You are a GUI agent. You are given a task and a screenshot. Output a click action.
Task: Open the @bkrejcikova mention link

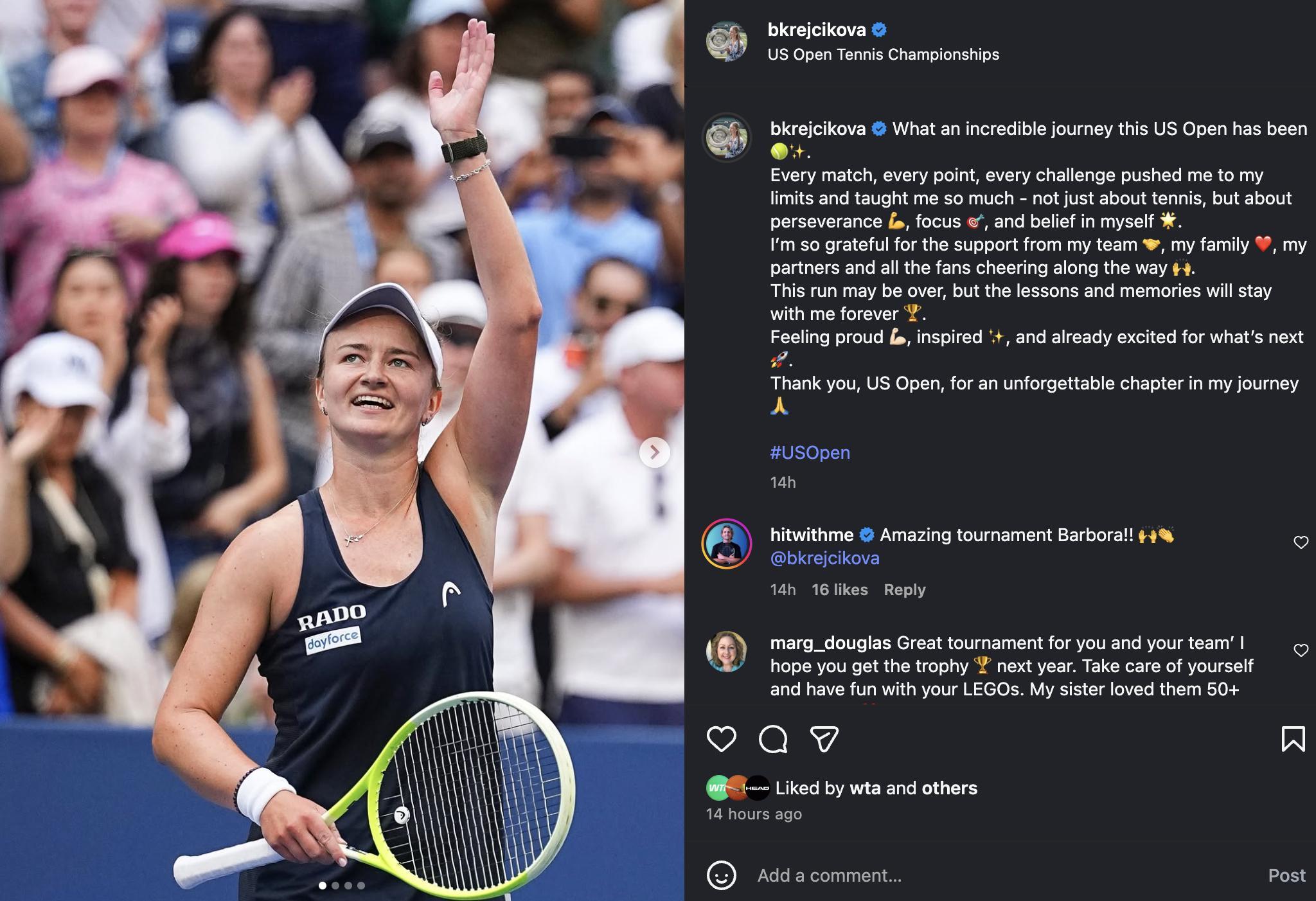(x=824, y=558)
